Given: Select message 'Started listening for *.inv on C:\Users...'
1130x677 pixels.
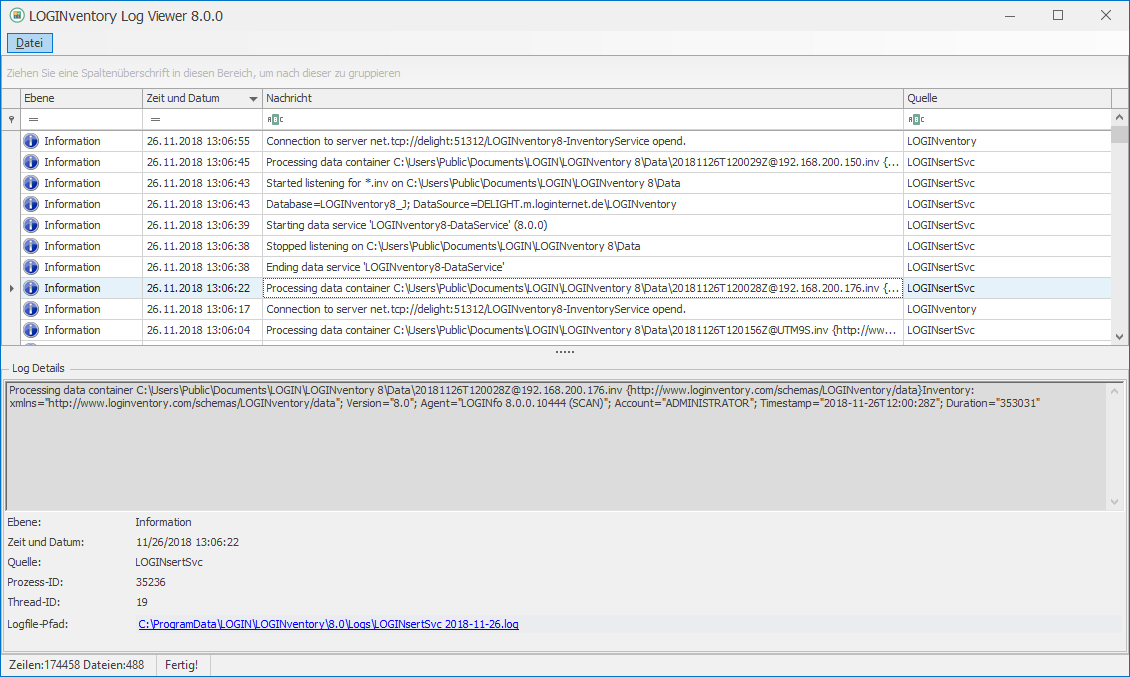Looking at the screenshot, I should [582, 183].
